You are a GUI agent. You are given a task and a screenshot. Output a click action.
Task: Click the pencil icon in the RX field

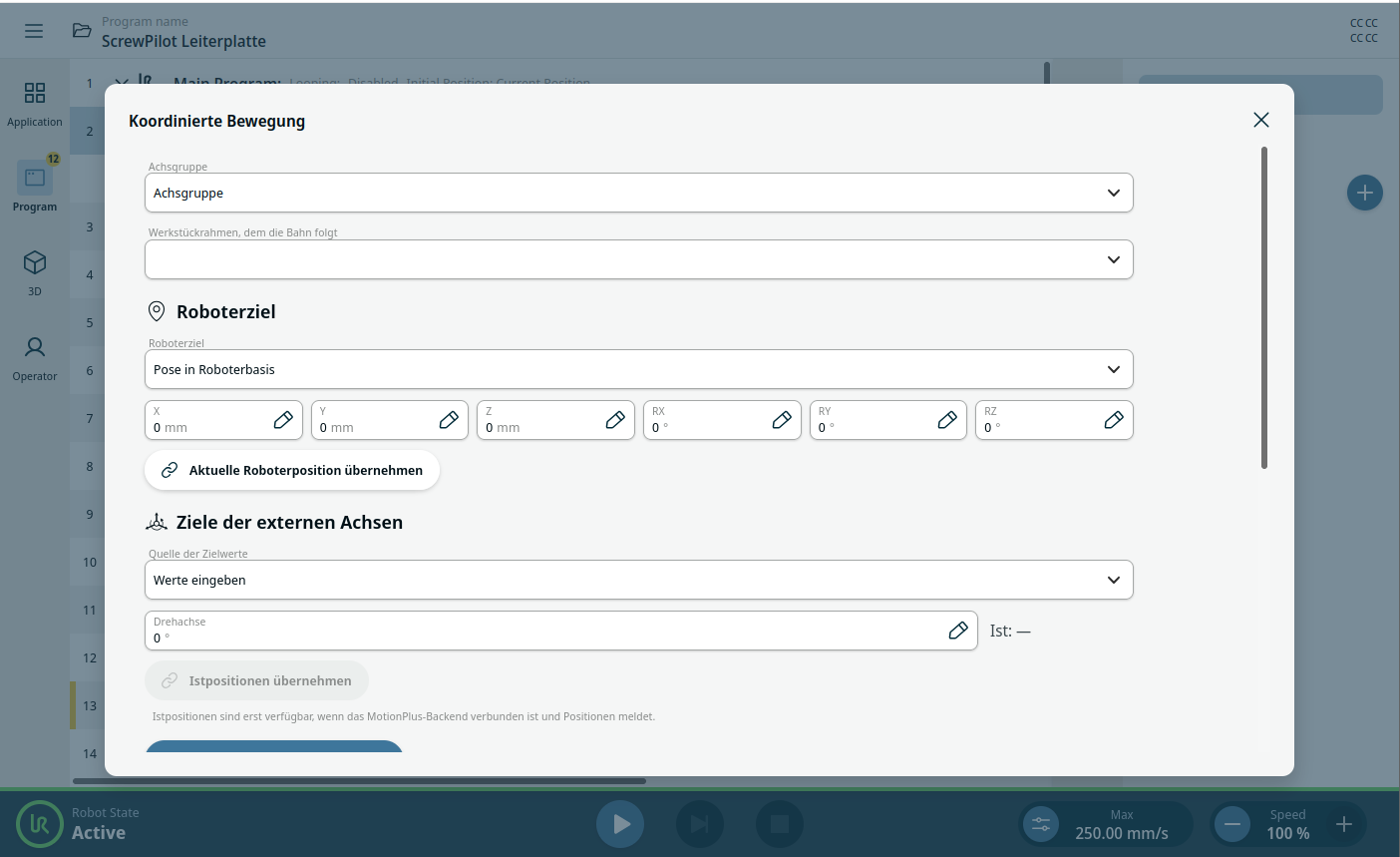pos(782,420)
